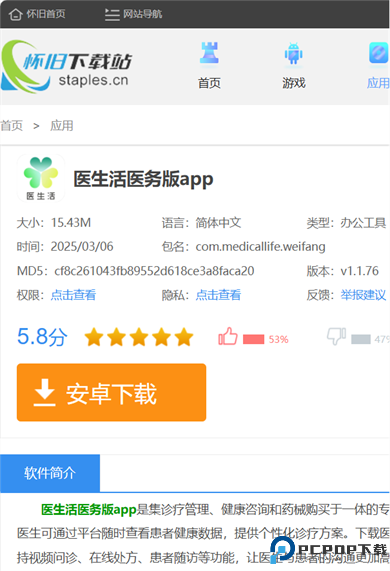The height and width of the screenshot is (571, 390).
Task: Click the chess rook 首页 icon
Action: tap(209, 54)
